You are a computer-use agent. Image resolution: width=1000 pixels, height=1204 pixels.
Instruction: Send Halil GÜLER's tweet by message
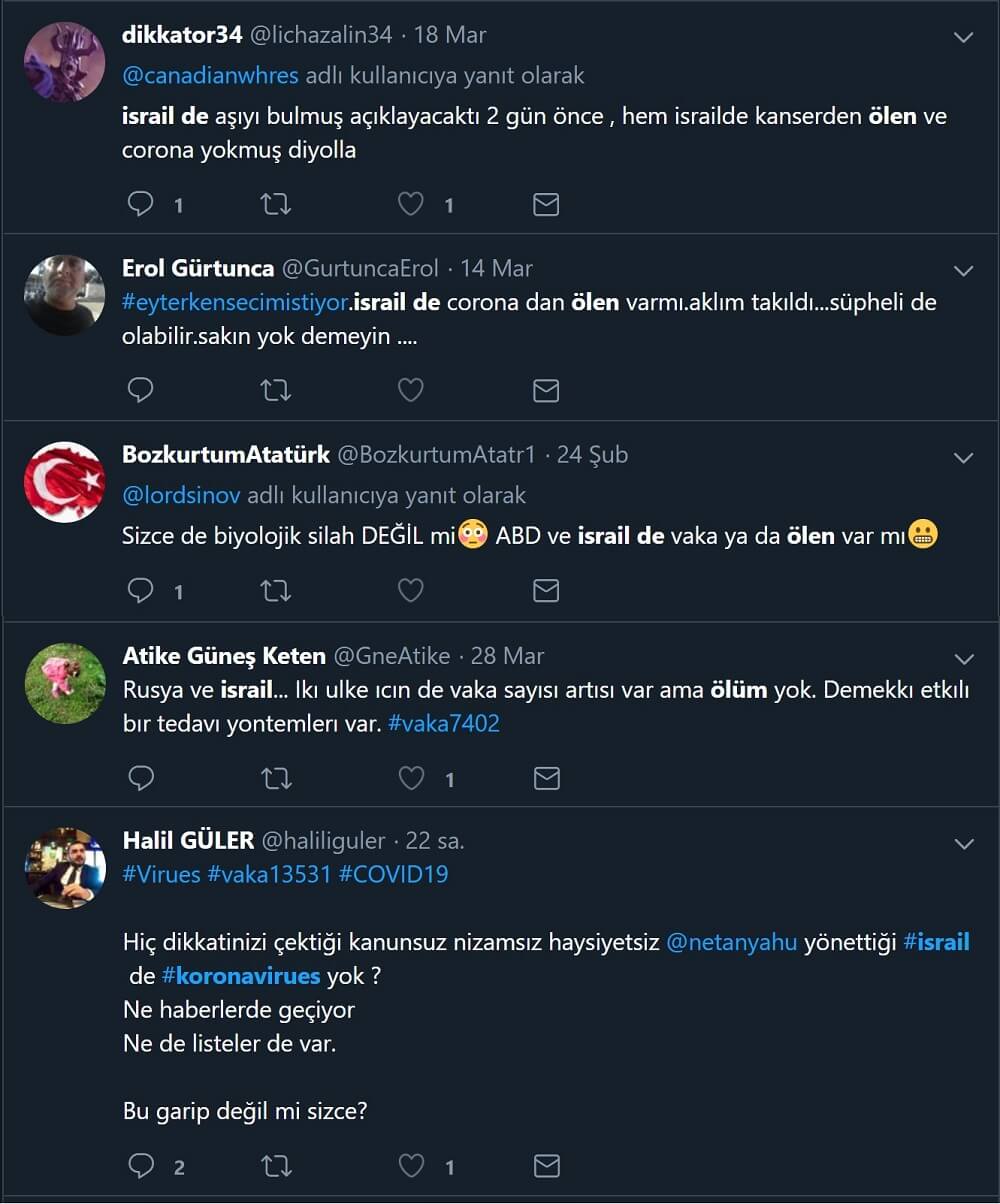[545, 1165]
